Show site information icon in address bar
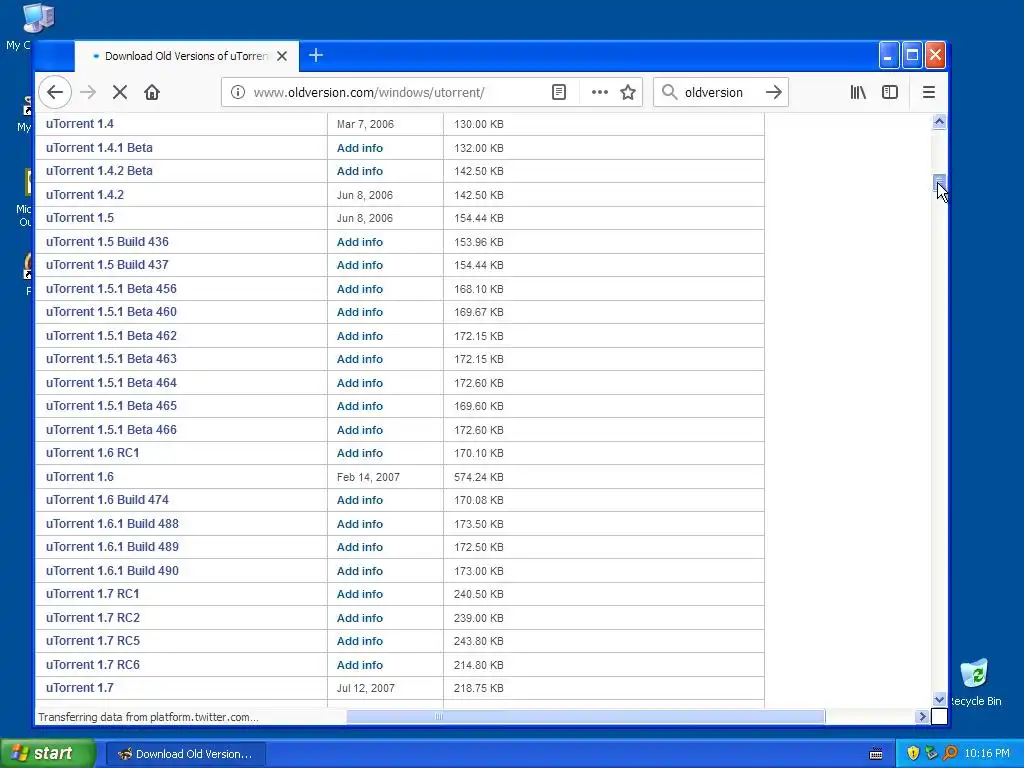 pos(238,92)
